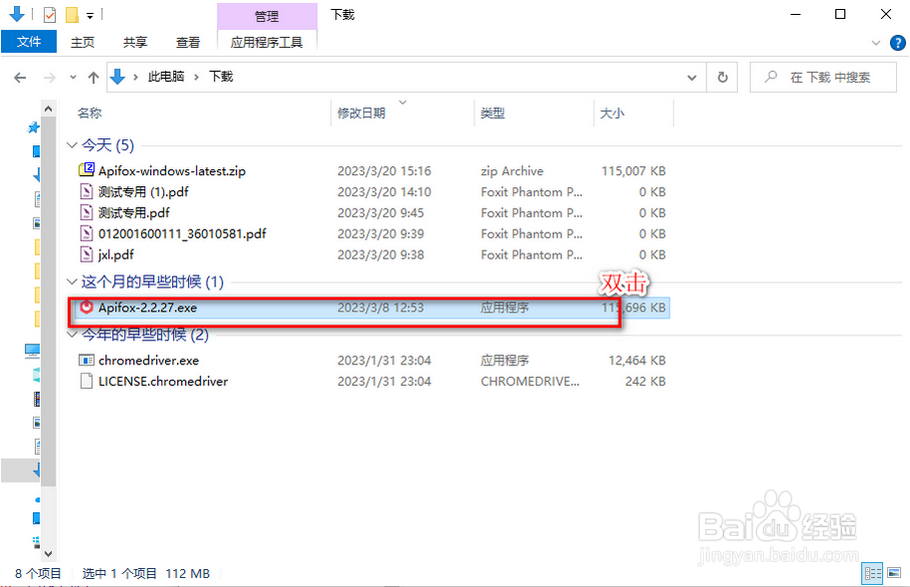
Task: Expand the ribbon with the chevron
Action: coord(876,43)
